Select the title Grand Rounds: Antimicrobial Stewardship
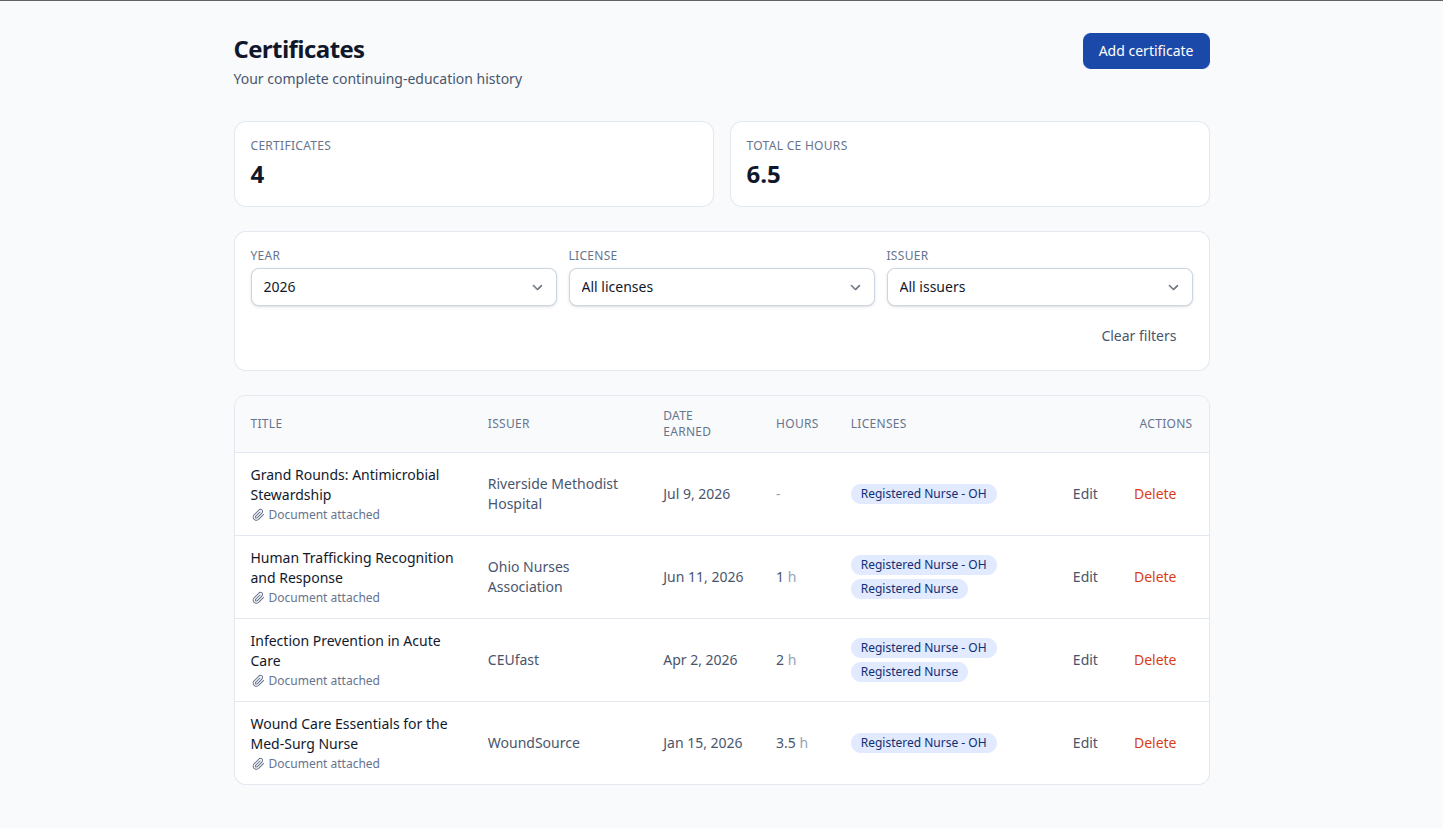Image resolution: width=1443 pixels, height=828 pixels. [x=345, y=485]
